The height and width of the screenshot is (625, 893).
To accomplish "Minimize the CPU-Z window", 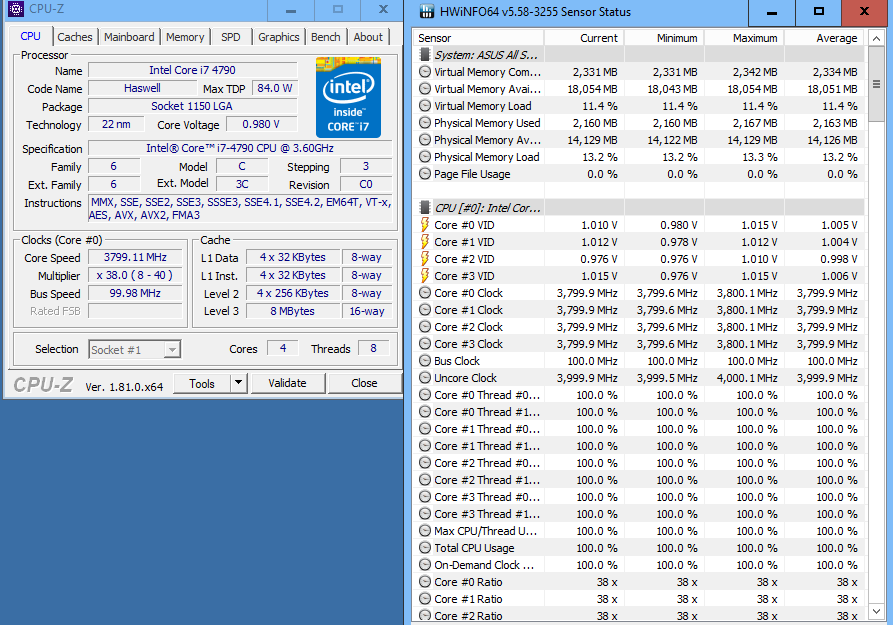I will pyautogui.click(x=290, y=10).
